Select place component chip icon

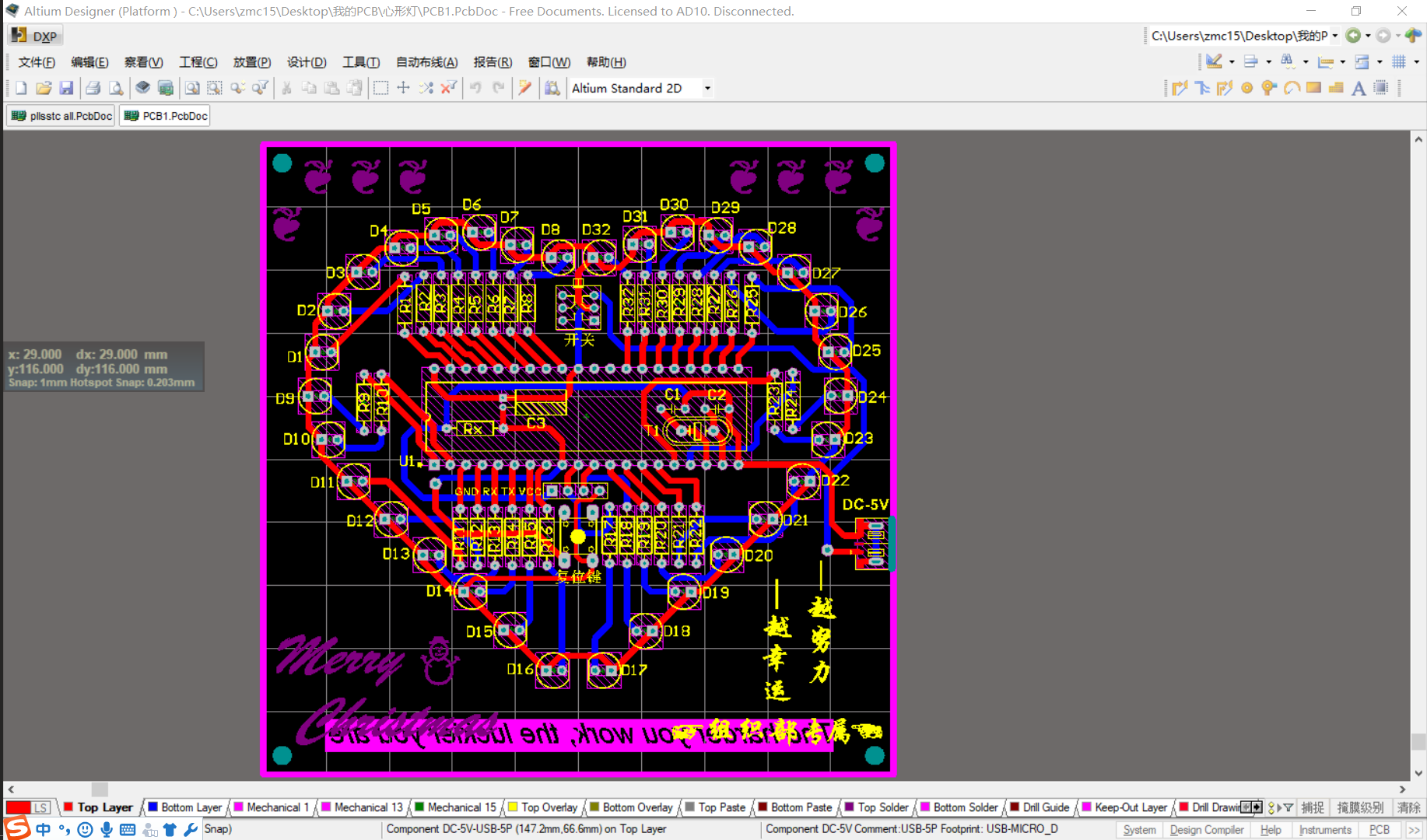click(x=1381, y=88)
